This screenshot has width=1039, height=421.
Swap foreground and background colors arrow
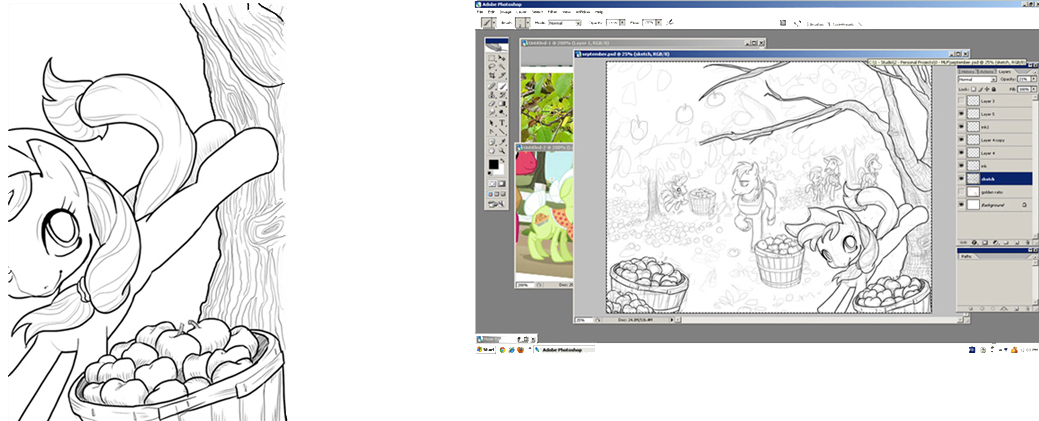point(503,160)
